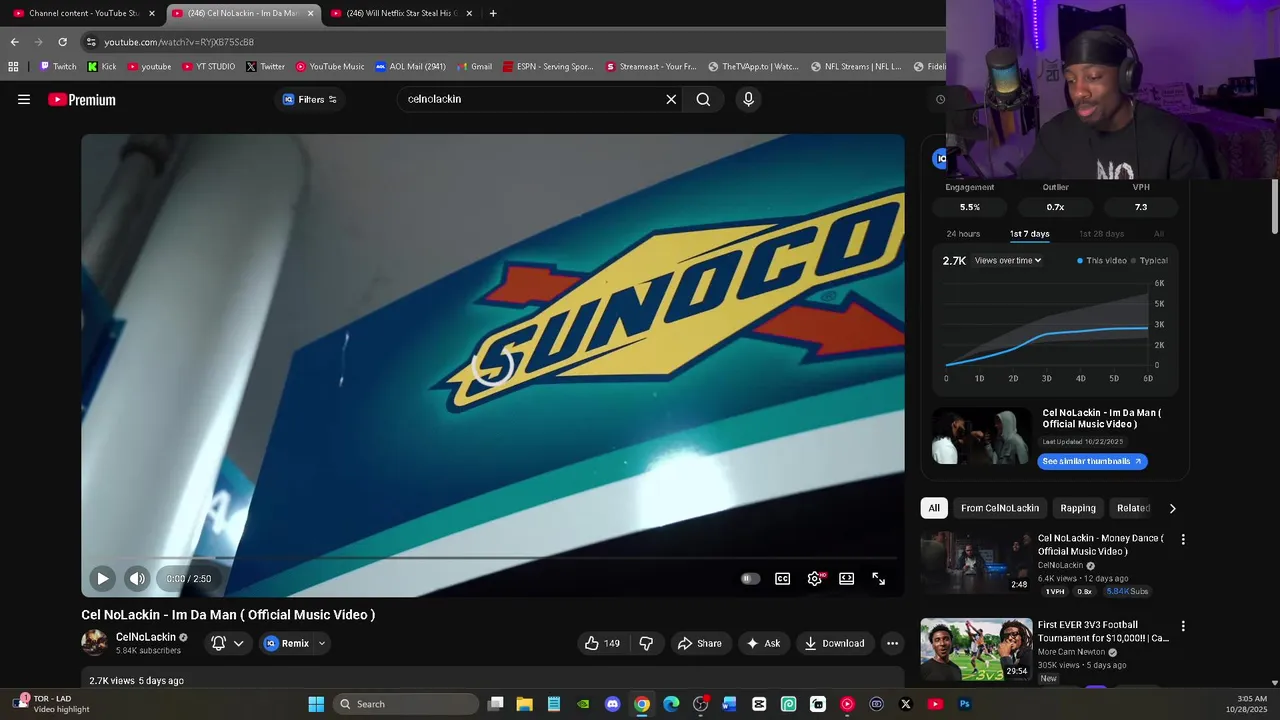Screen dimensions: 1280x720
Task: Open First EVER 3V3 Football video title
Action: pyautogui.click(x=1102, y=631)
